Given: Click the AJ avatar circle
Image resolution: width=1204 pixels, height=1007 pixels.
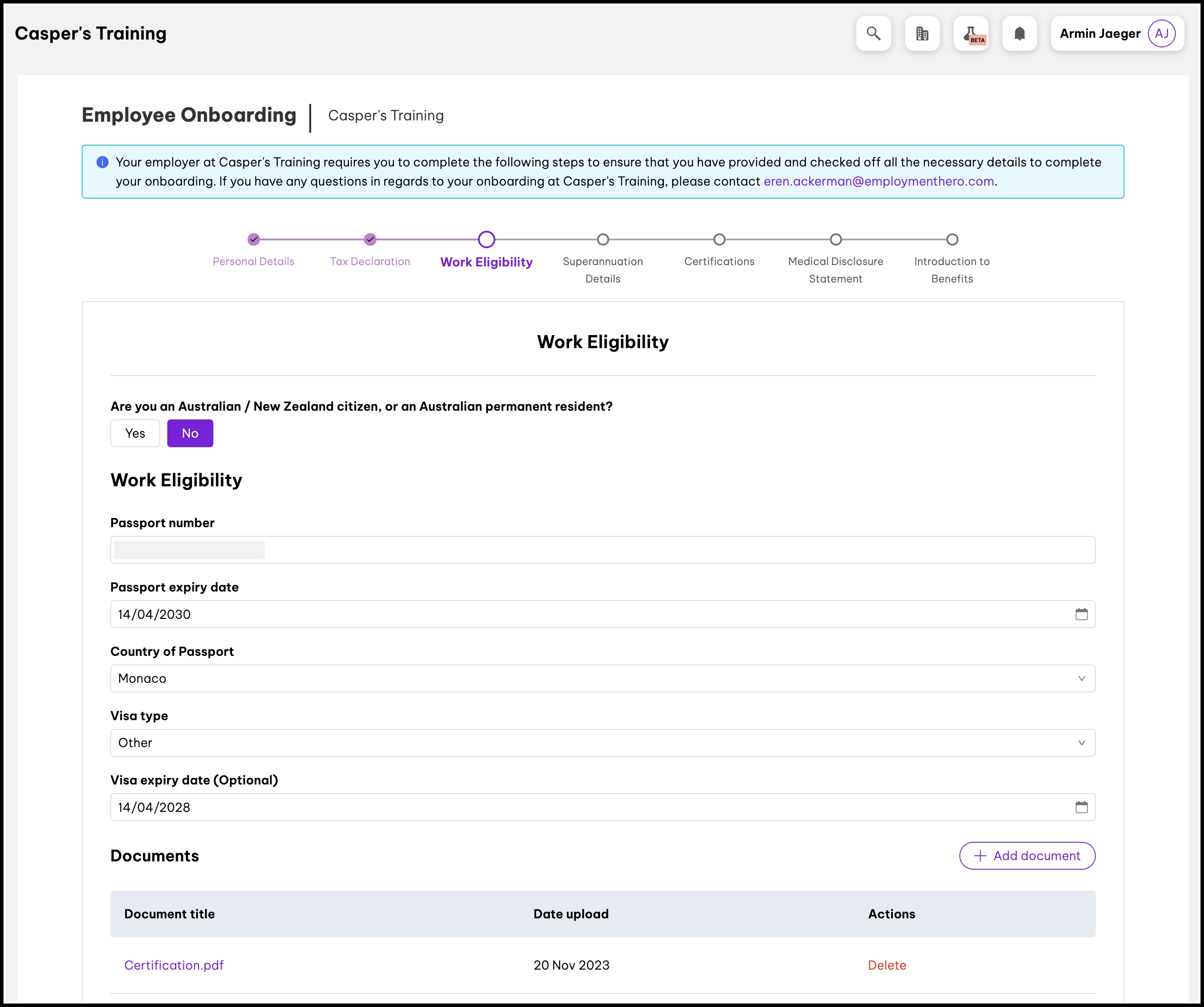Looking at the screenshot, I should click(x=1161, y=34).
